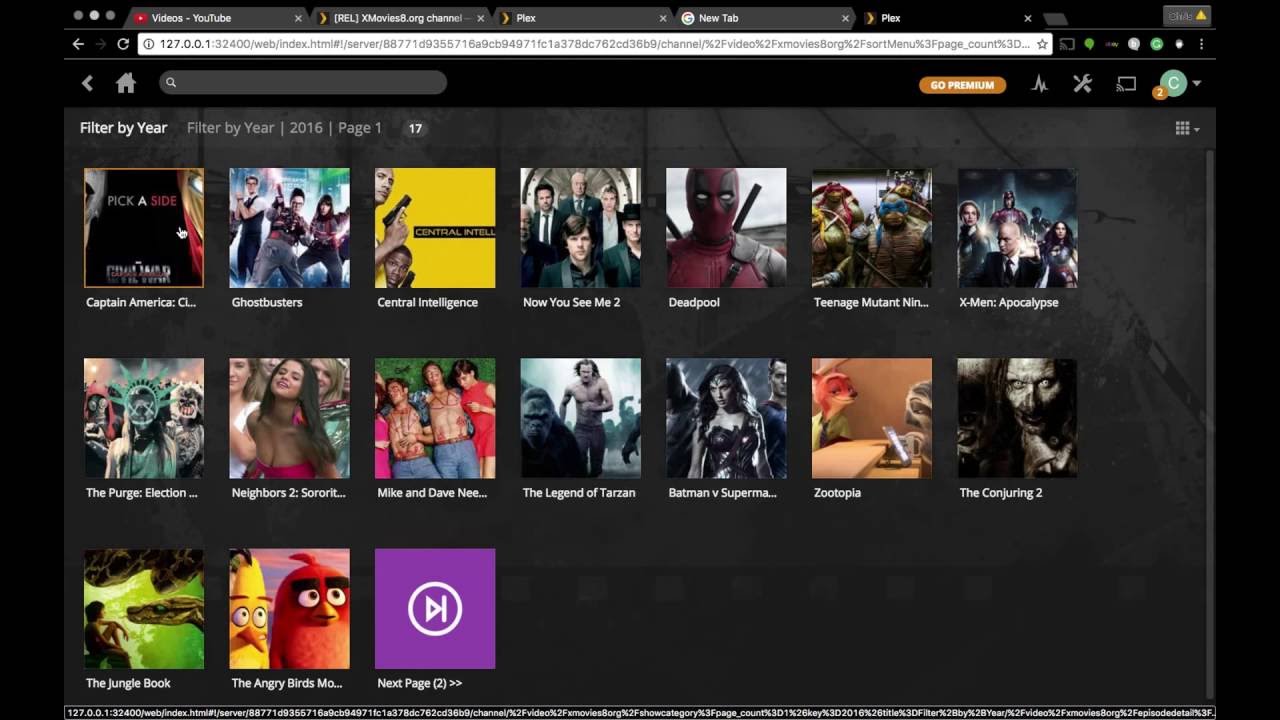
Task: Click the GO PREMIUM button
Action: (x=962, y=85)
